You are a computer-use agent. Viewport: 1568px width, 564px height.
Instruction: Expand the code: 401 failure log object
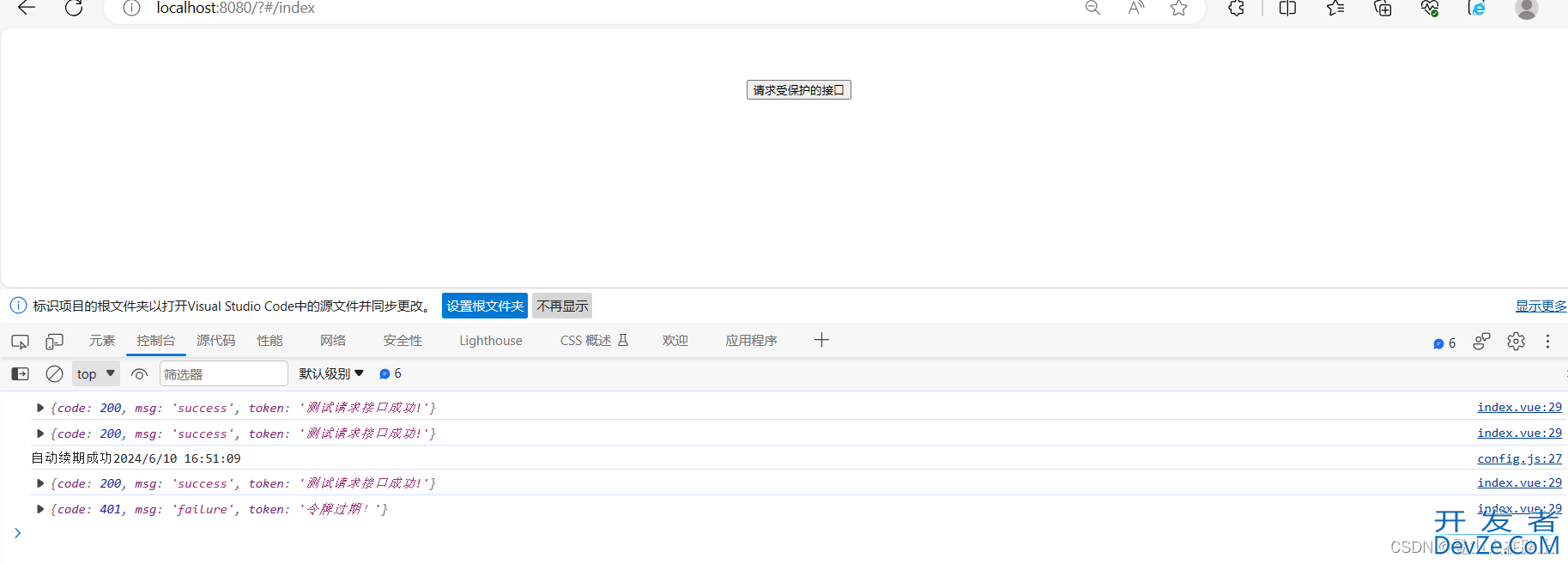[40, 509]
